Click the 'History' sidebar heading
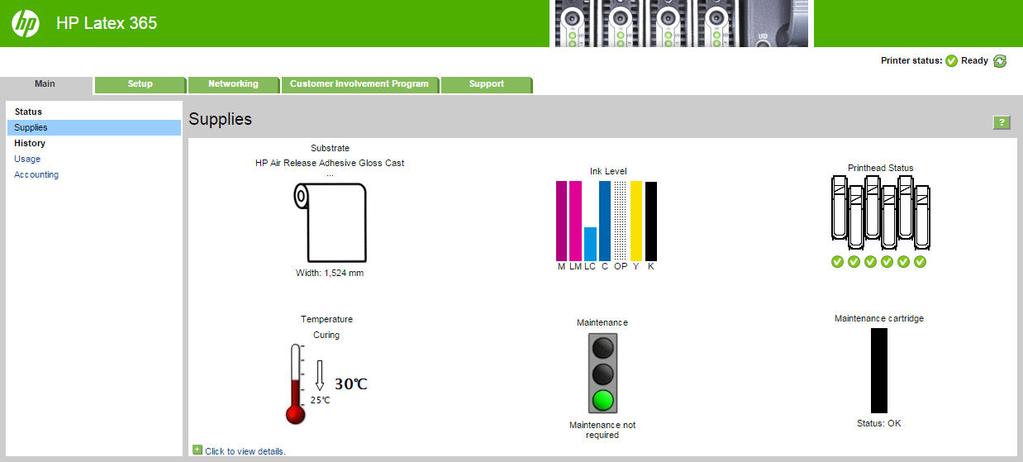Image resolution: width=1023 pixels, height=462 pixels. pyautogui.click(x=30, y=144)
